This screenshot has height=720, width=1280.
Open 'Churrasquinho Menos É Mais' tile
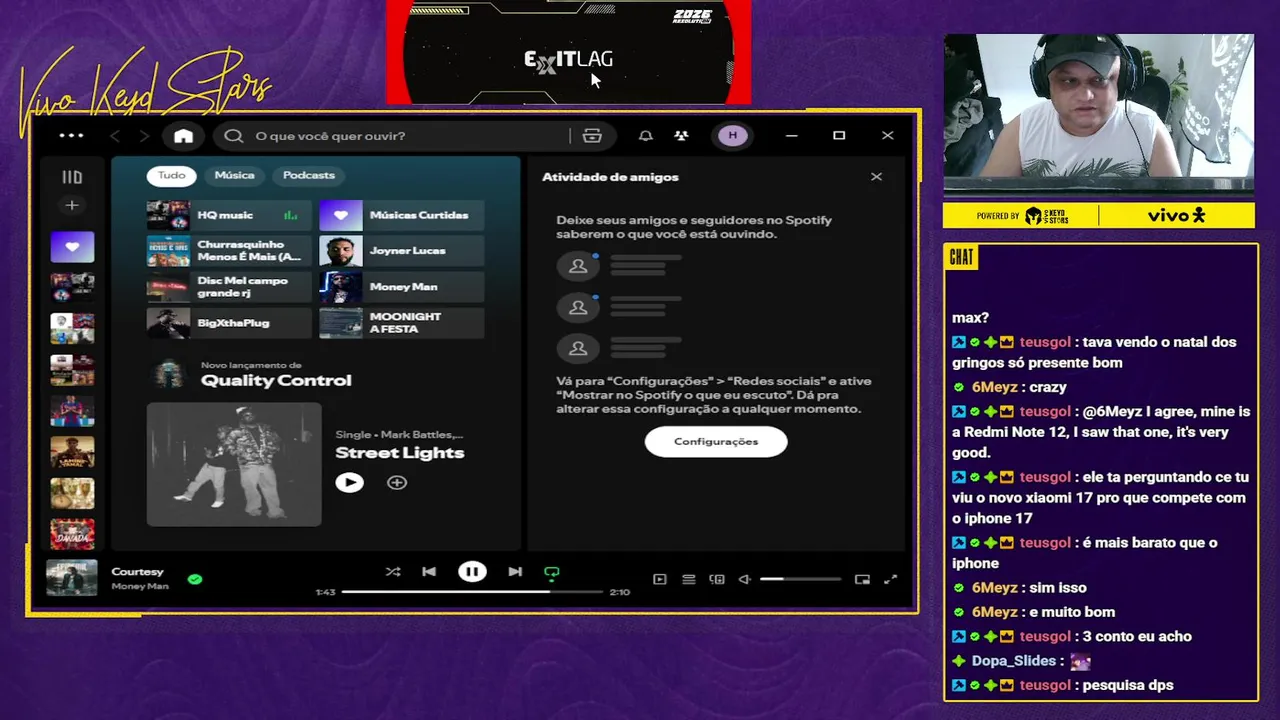coord(229,251)
